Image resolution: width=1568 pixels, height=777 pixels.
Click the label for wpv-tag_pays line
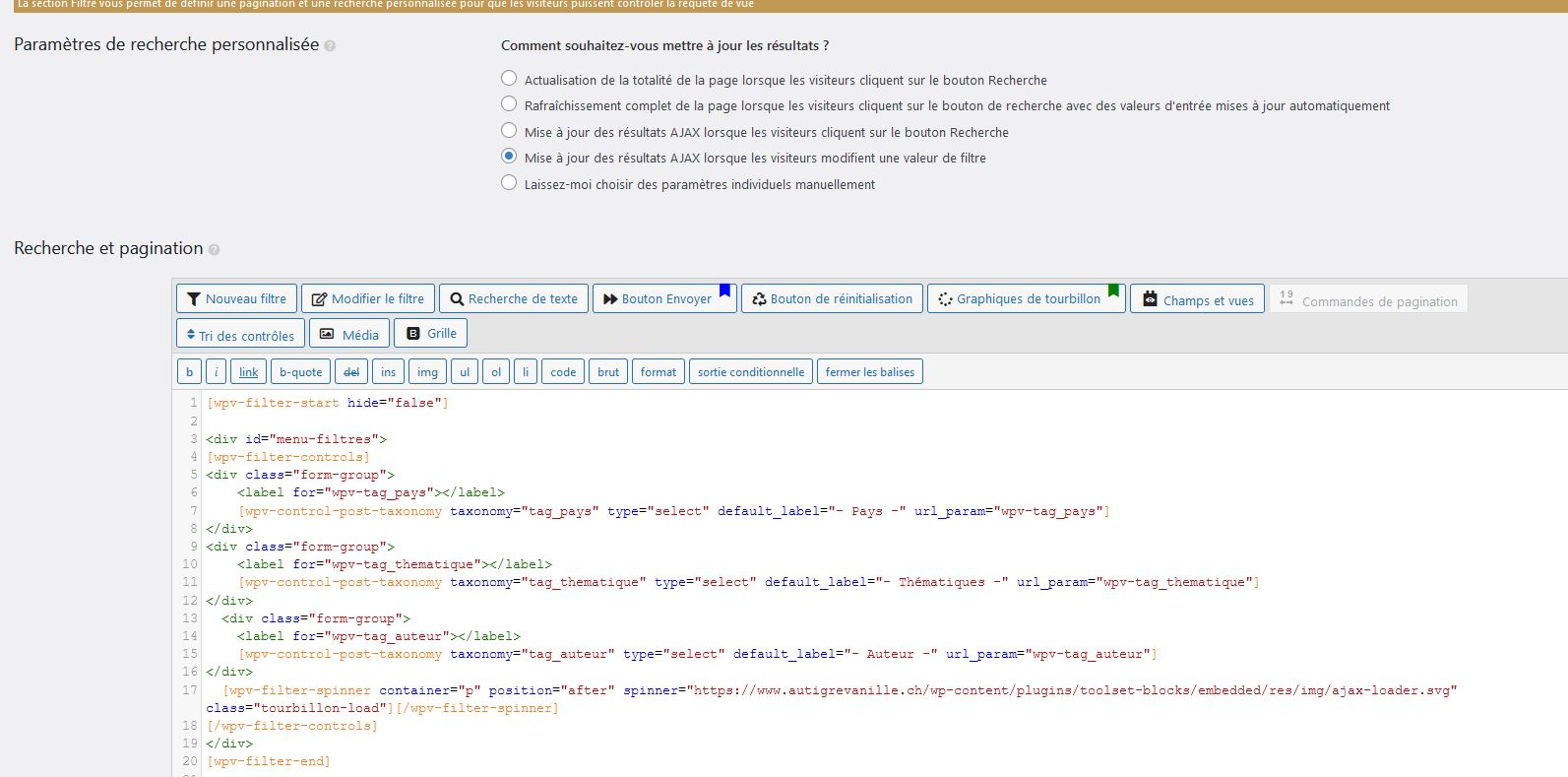pos(371,492)
